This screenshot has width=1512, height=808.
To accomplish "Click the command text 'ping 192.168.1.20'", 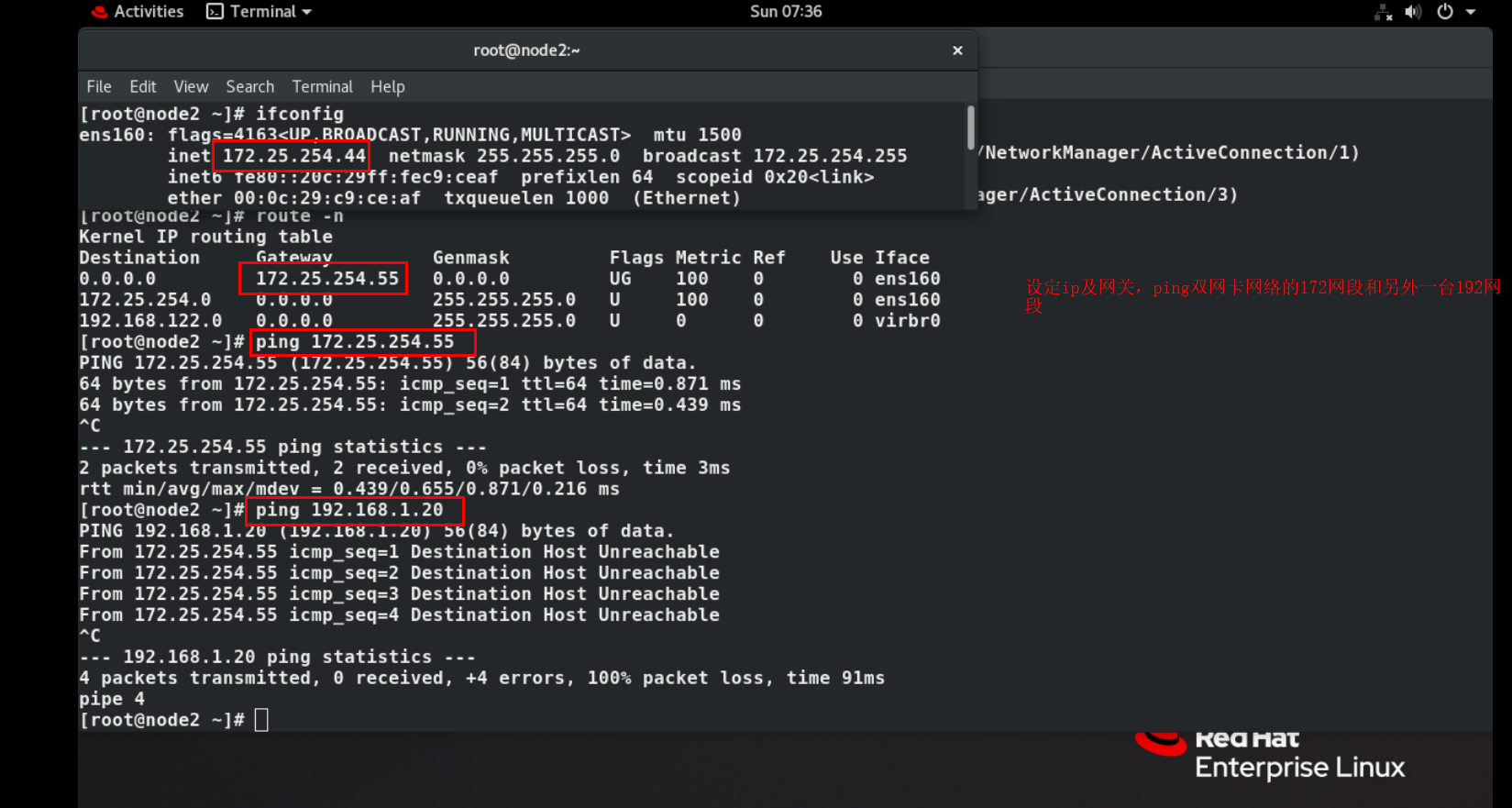I will [x=349, y=510].
